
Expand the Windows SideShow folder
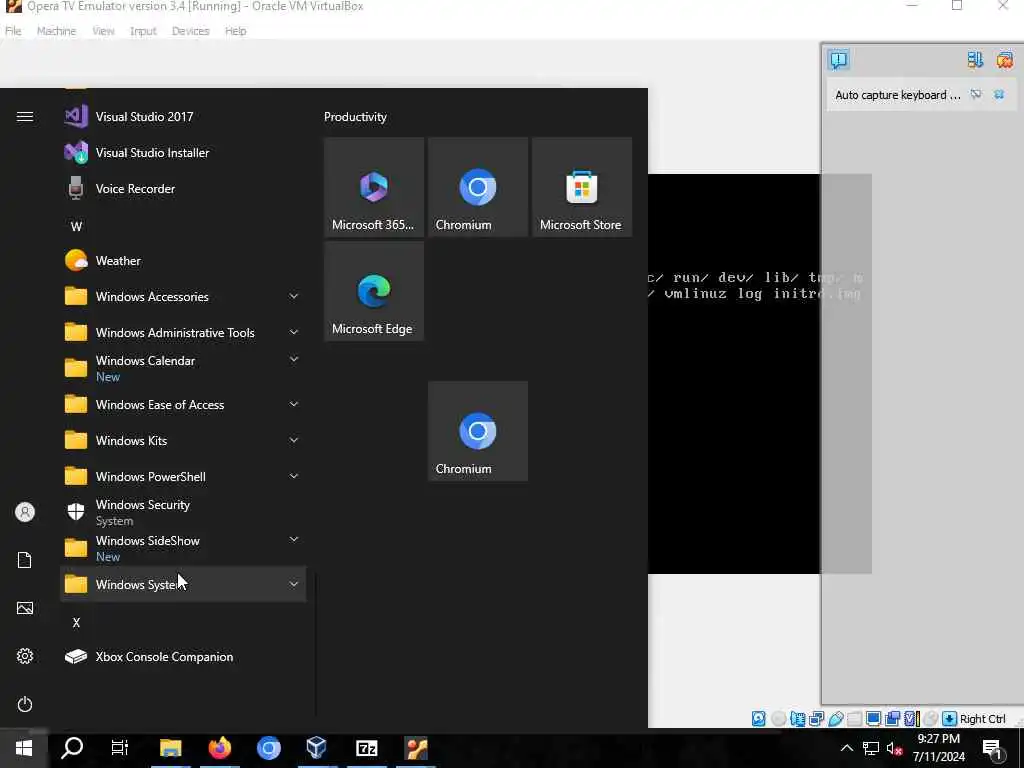coord(294,539)
